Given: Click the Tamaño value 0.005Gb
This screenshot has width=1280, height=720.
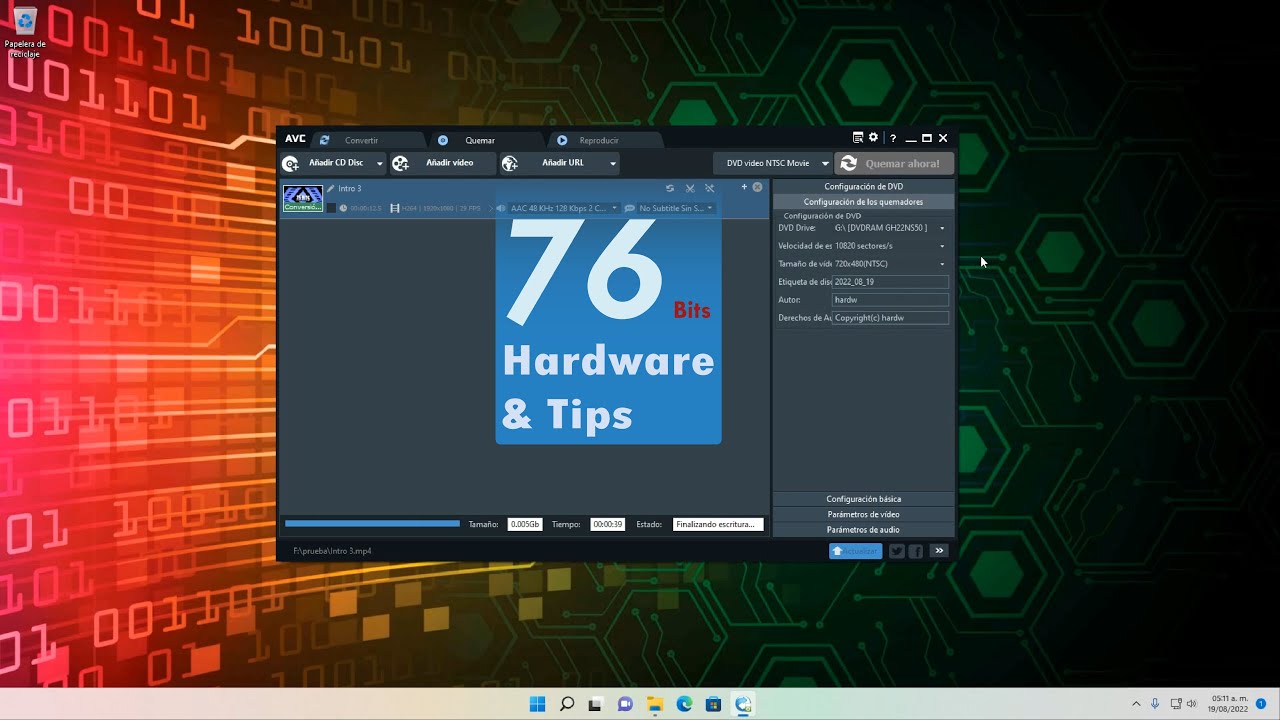Looking at the screenshot, I should click(x=525, y=524).
